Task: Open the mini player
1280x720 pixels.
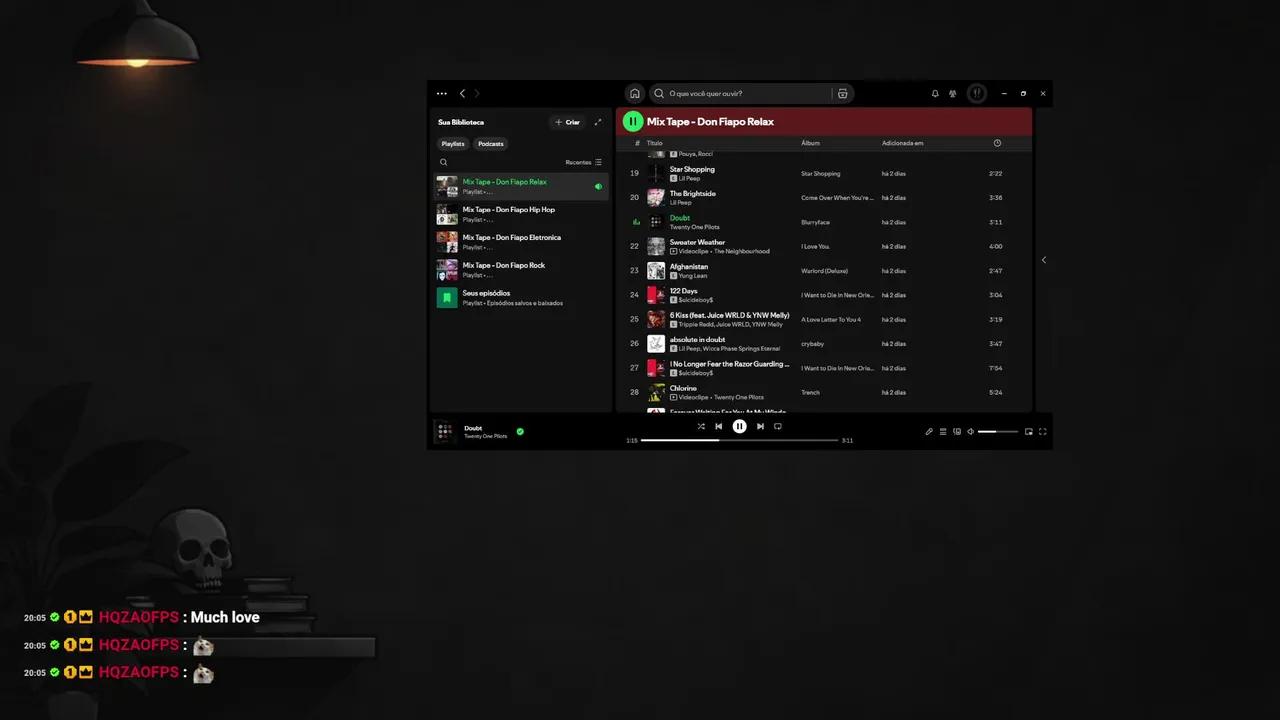Action: click(x=1028, y=432)
